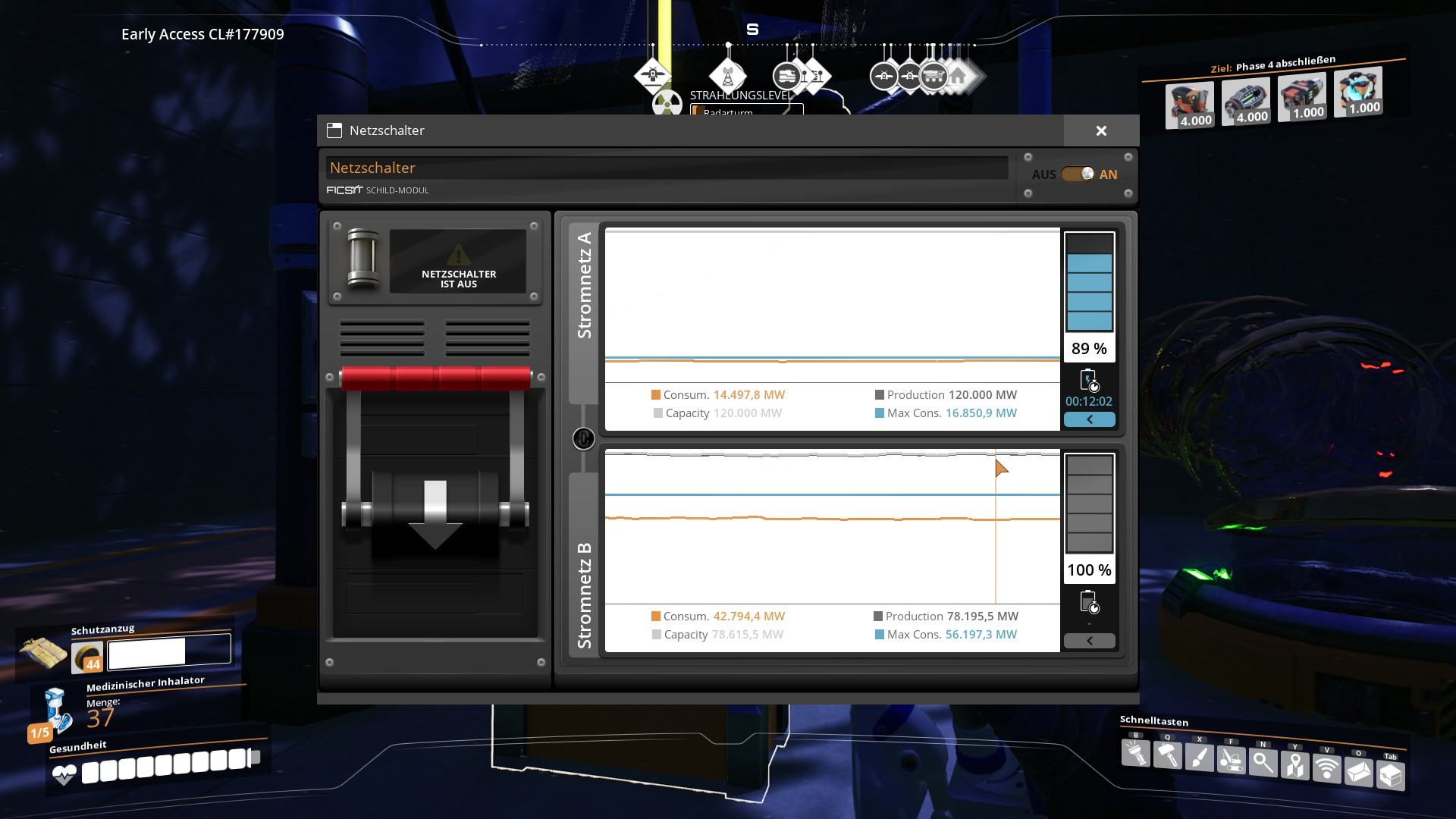Click the 89 % battery charge value
Viewport: 1456px width, 819px height.
1090,349
